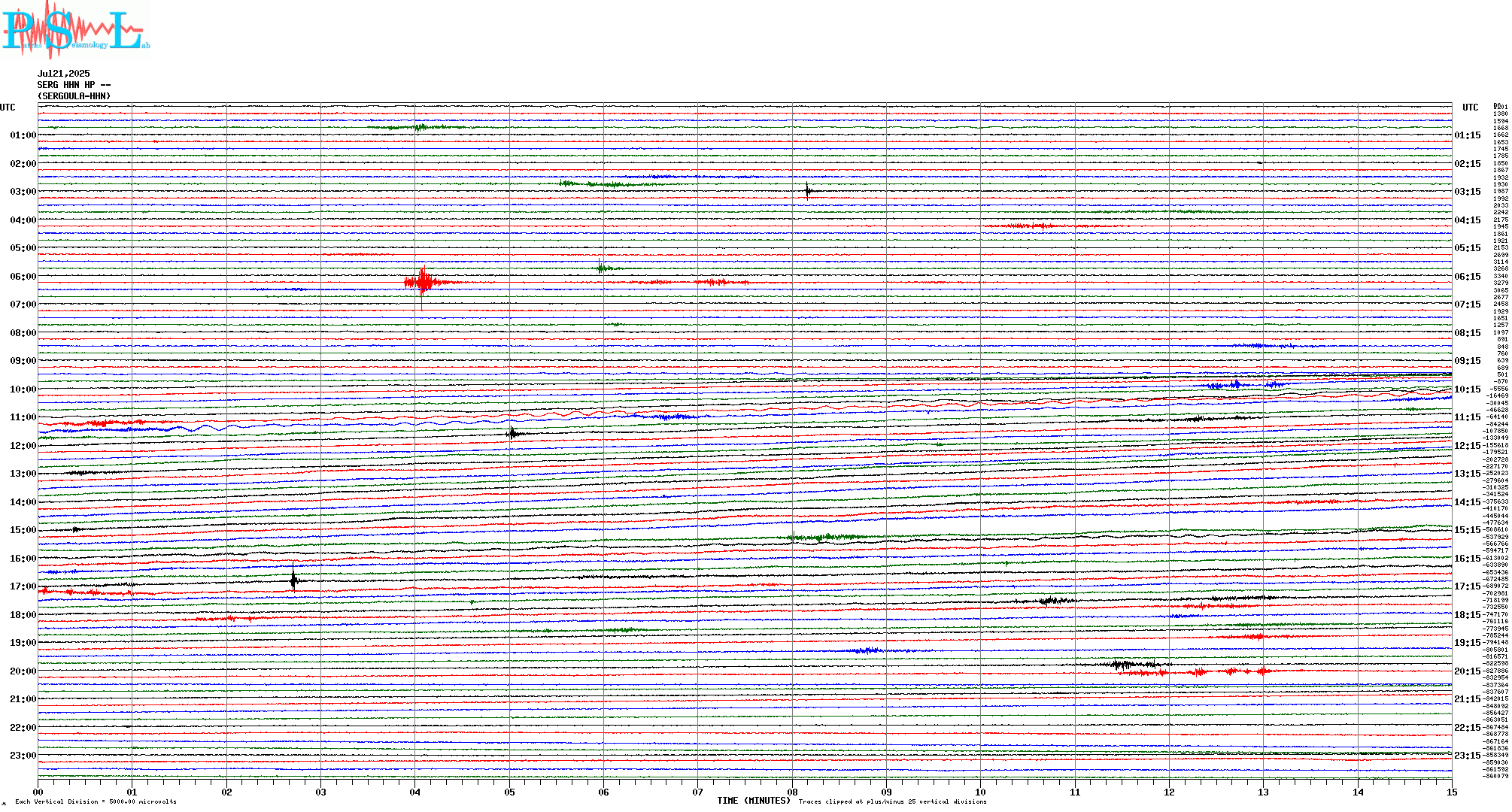The height and width of the screenshot is (812, 1512).
Task: Click the black burst on the 11:30 trace near minute 05
Action: click(512, 433)
